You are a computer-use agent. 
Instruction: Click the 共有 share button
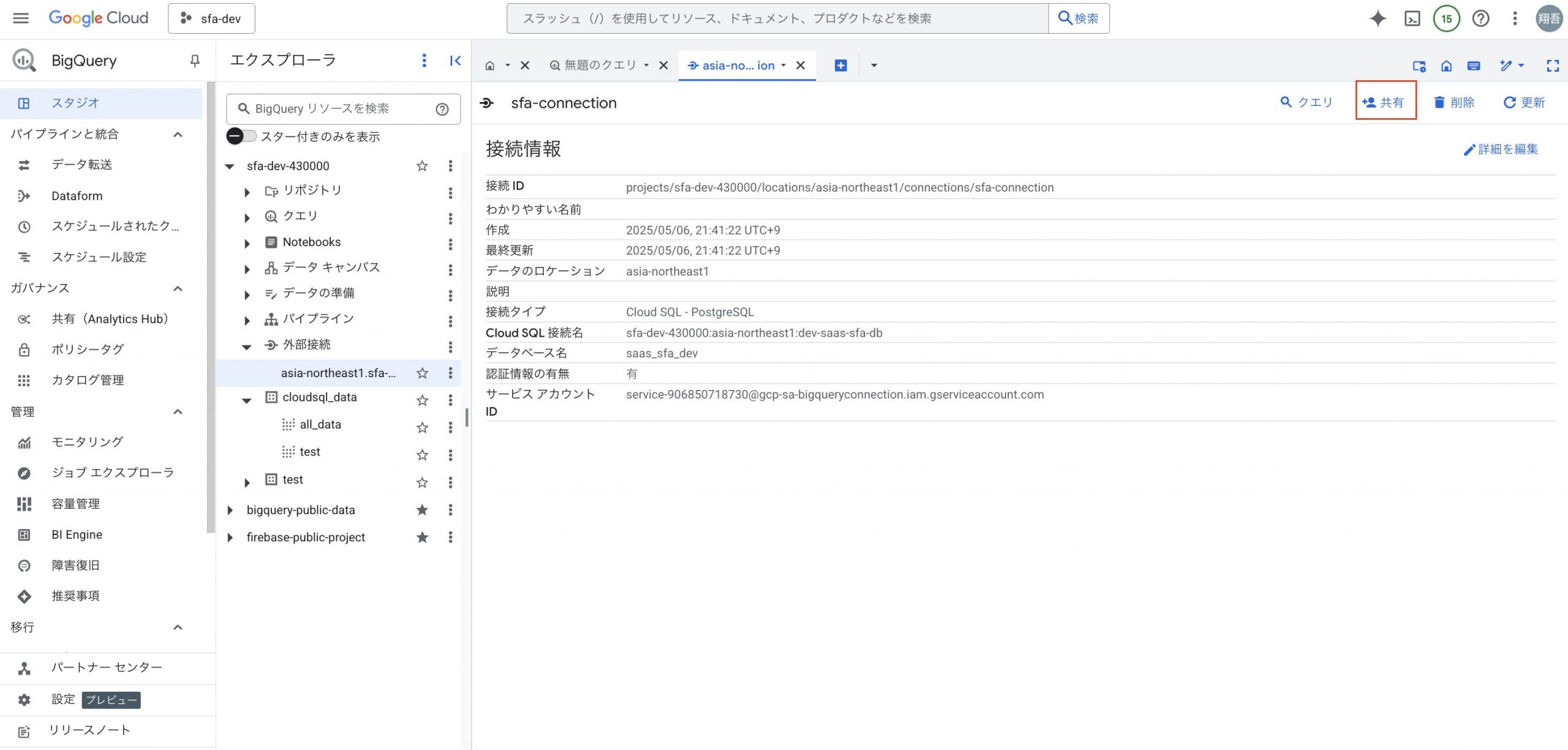coord(1383,102)
